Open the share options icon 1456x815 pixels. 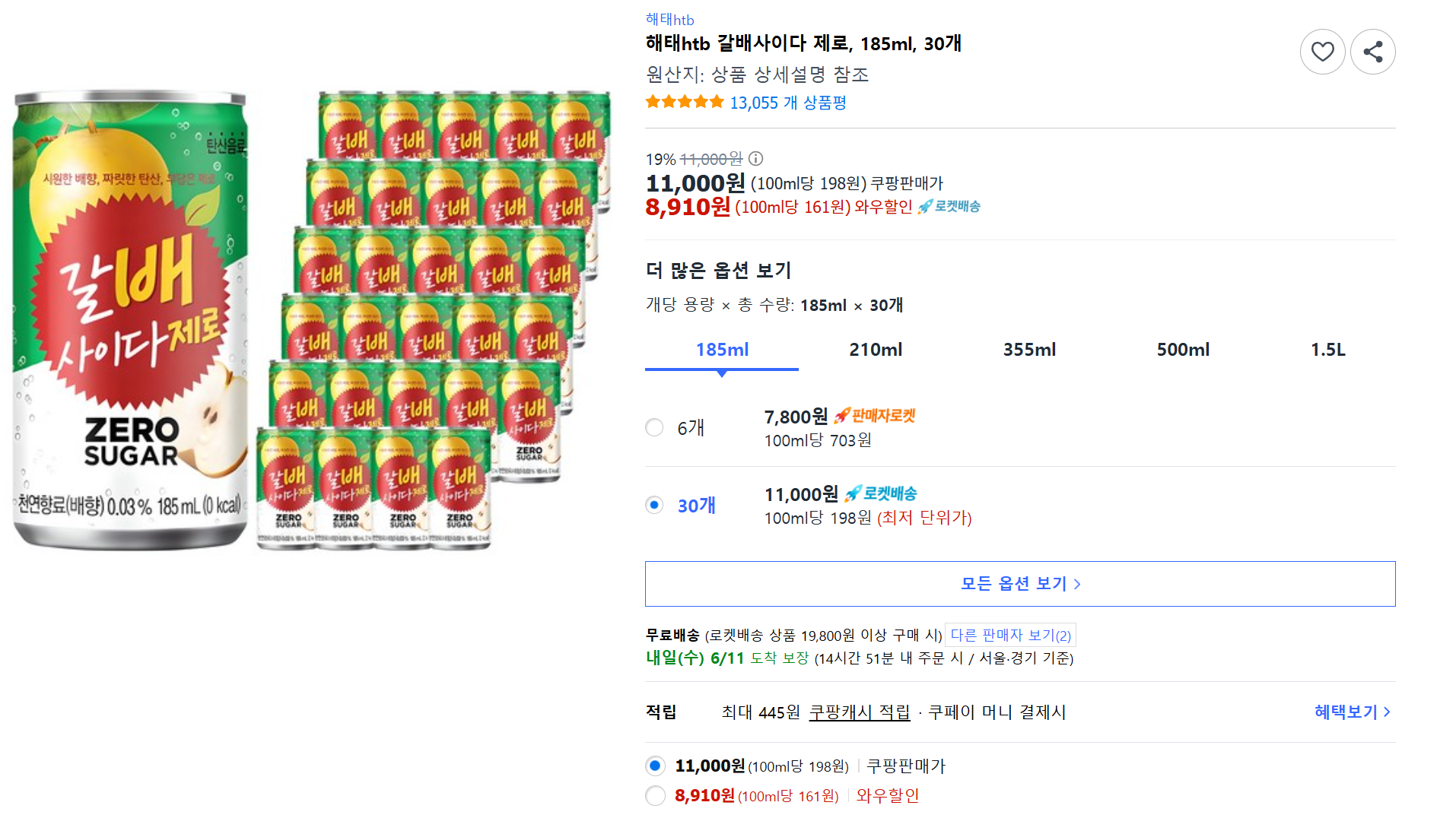click(1373, 51)
